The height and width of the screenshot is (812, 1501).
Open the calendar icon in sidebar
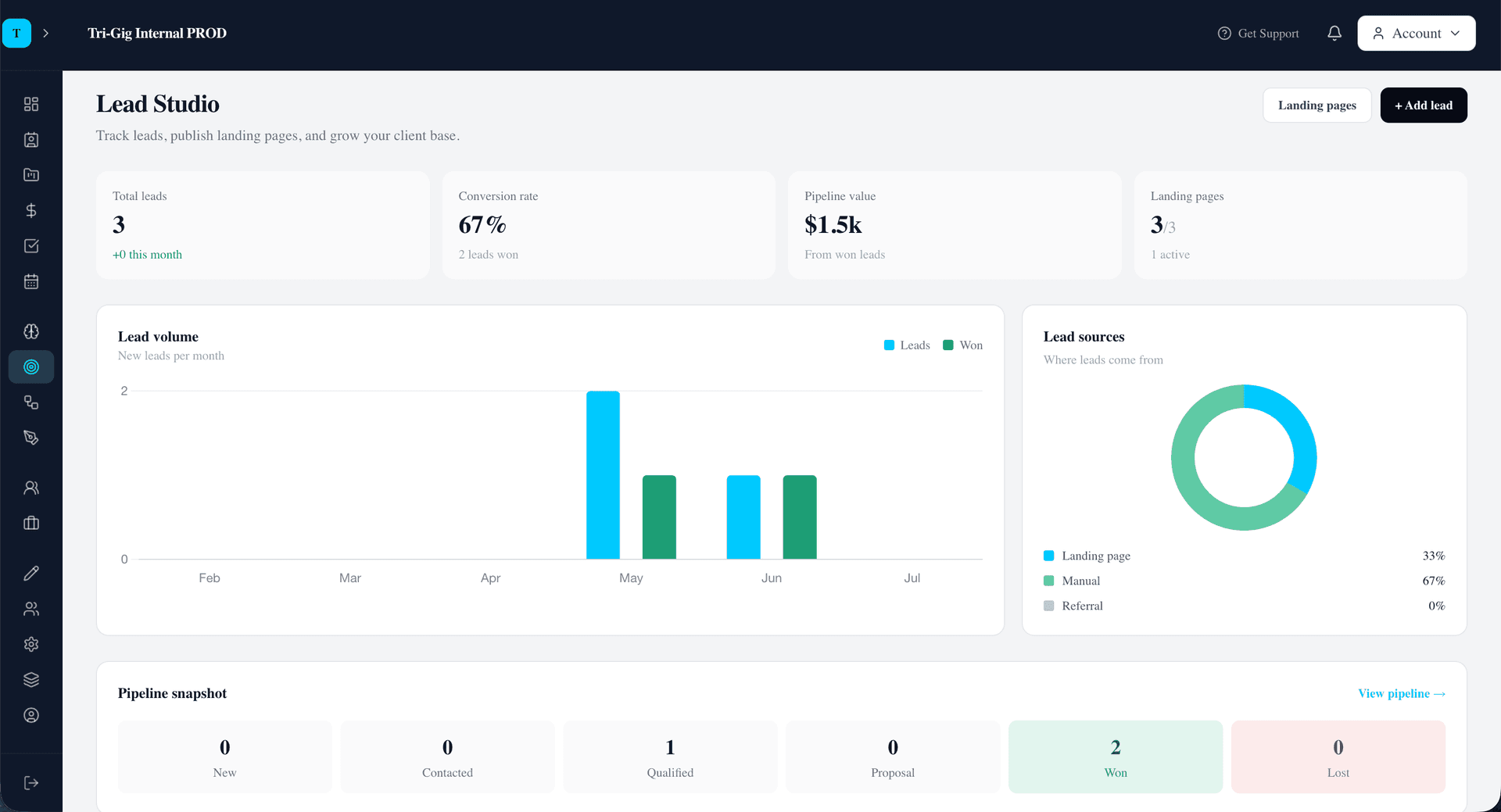pos(31,281)
